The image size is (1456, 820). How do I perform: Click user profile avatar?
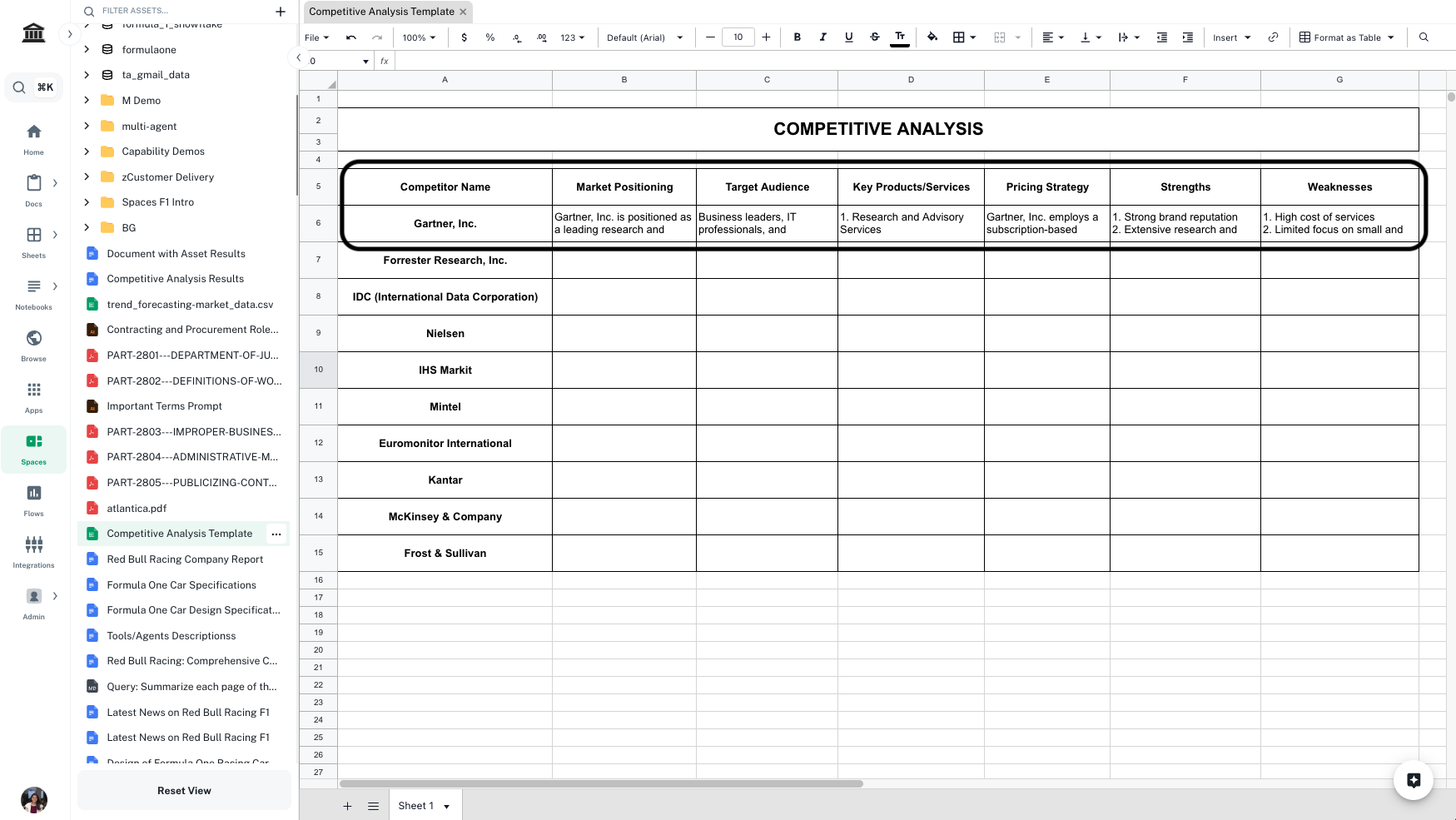(x=34, y=800)
